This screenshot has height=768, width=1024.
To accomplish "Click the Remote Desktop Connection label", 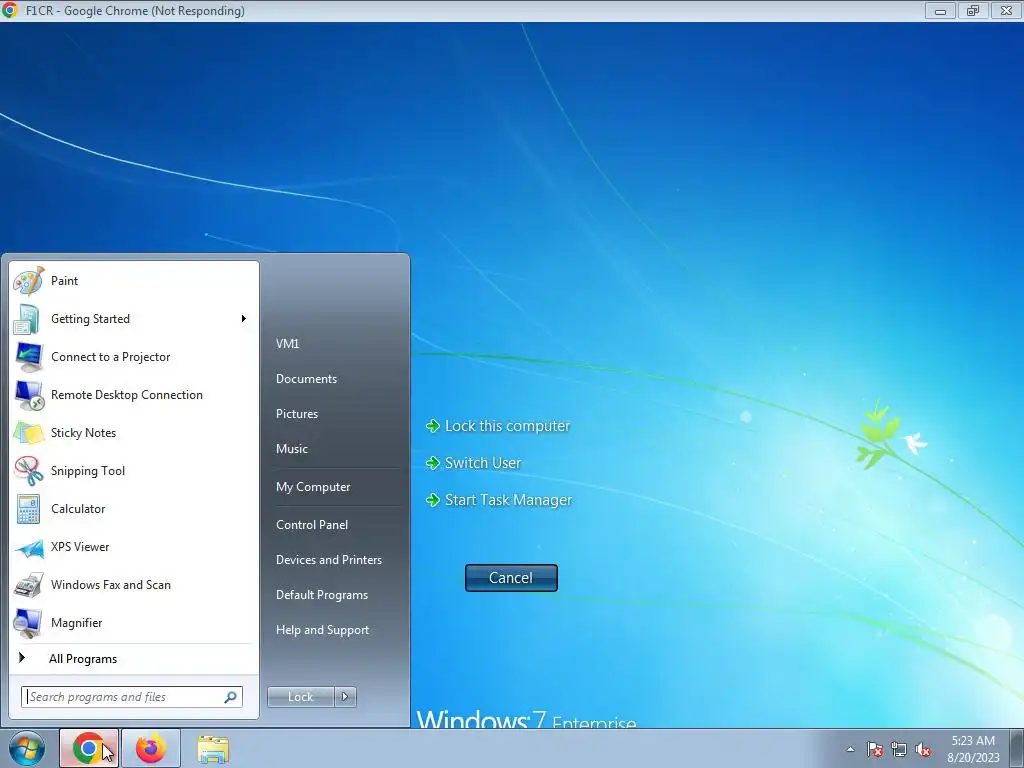I will pyautogui.click(x=127, y=394).
